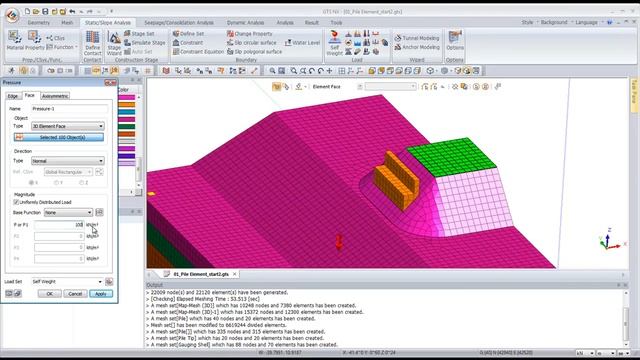Click the Csys tool in ribbon

pyautogui.click(x=56, y=38)
